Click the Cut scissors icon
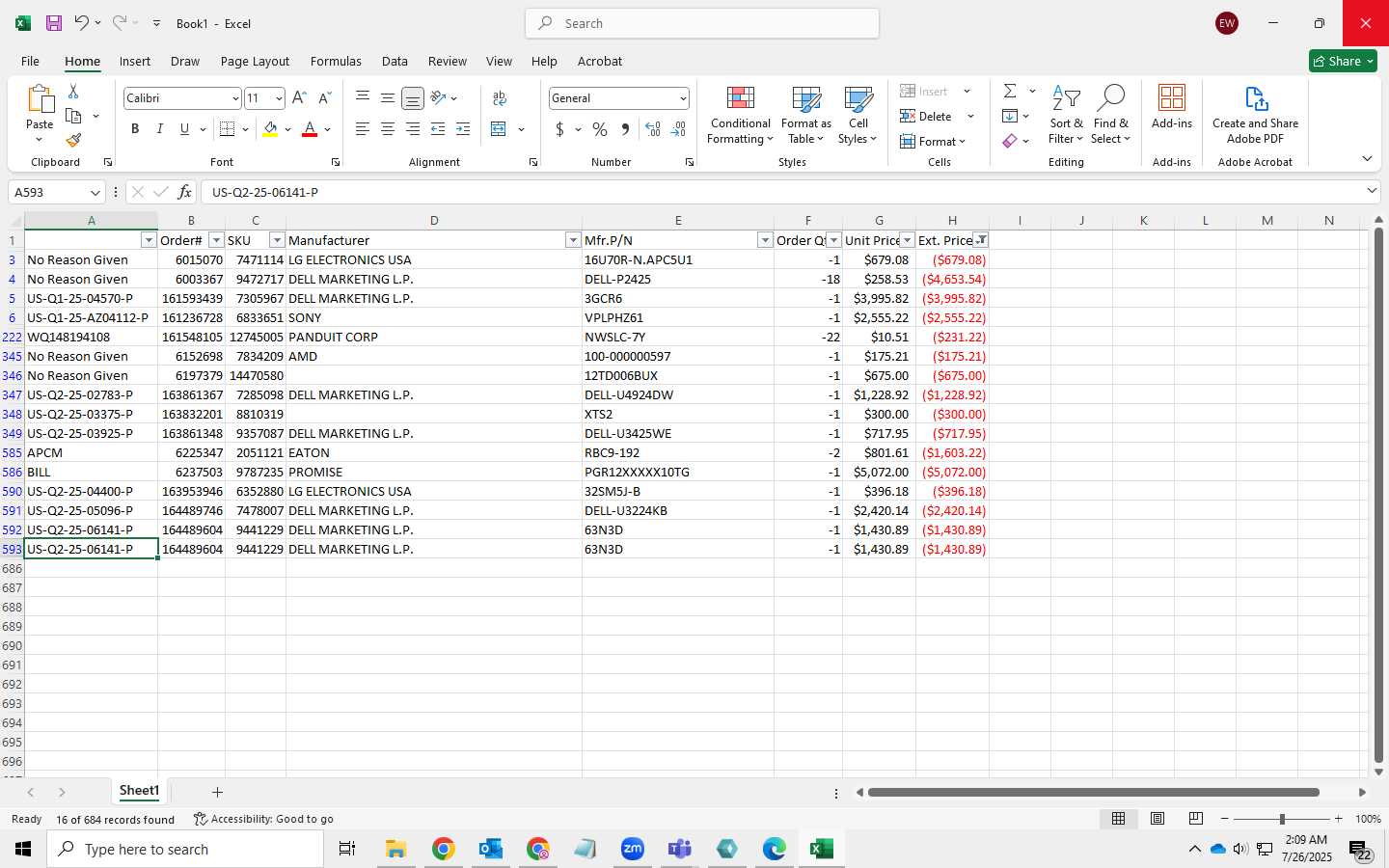The height and width of the screenshot is (868, 1389). 73,92
